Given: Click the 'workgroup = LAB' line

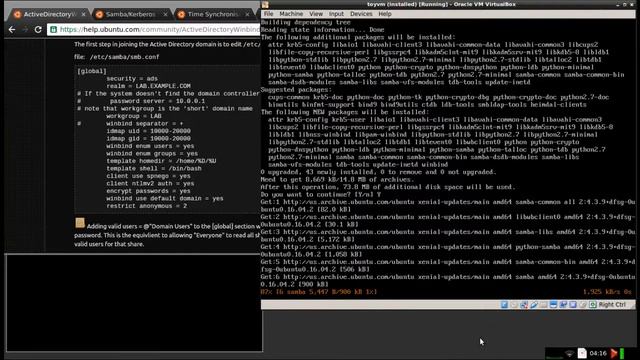Looking at the screenshot, I should [134, 116].
